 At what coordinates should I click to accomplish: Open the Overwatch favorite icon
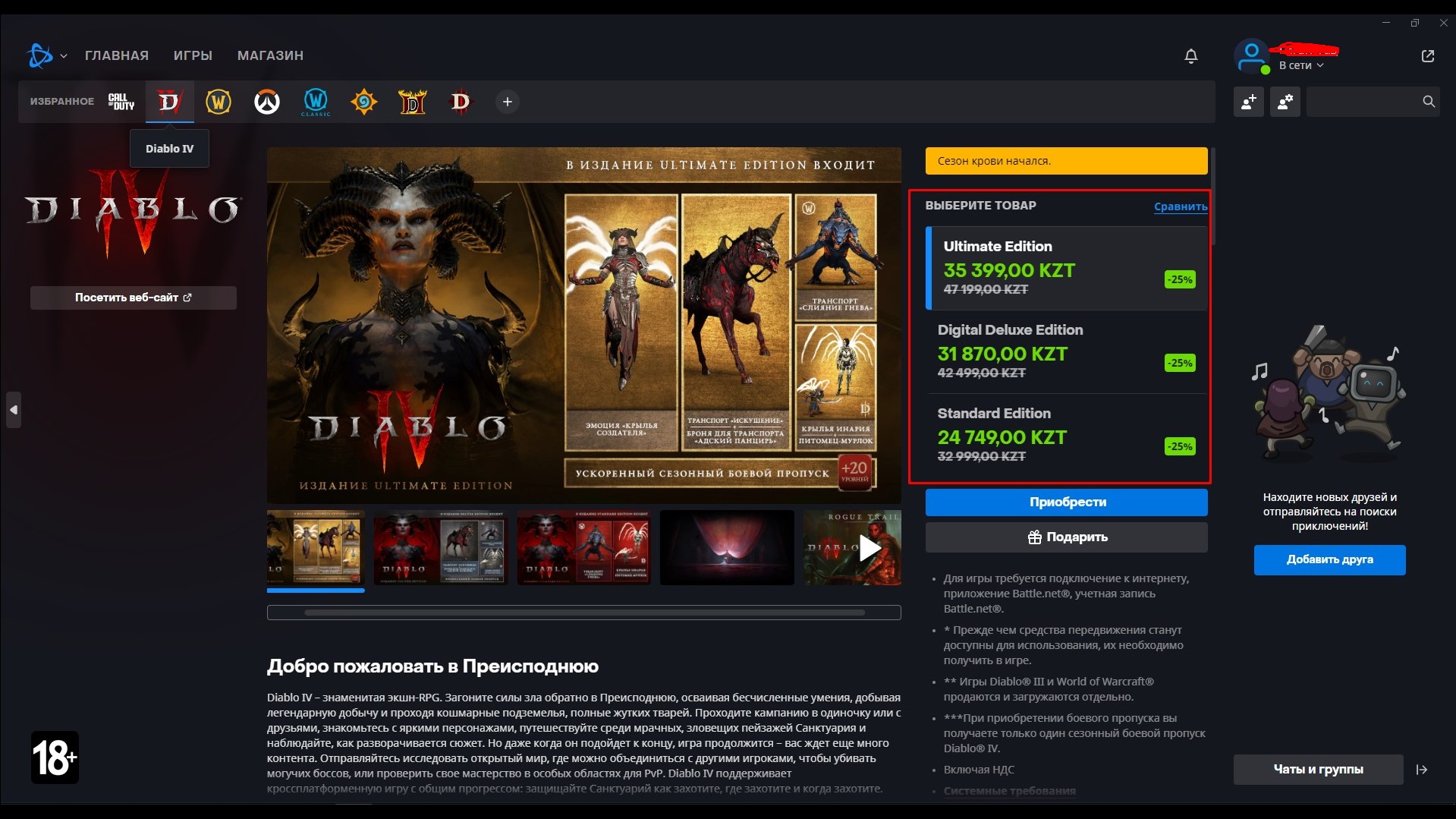267,102
